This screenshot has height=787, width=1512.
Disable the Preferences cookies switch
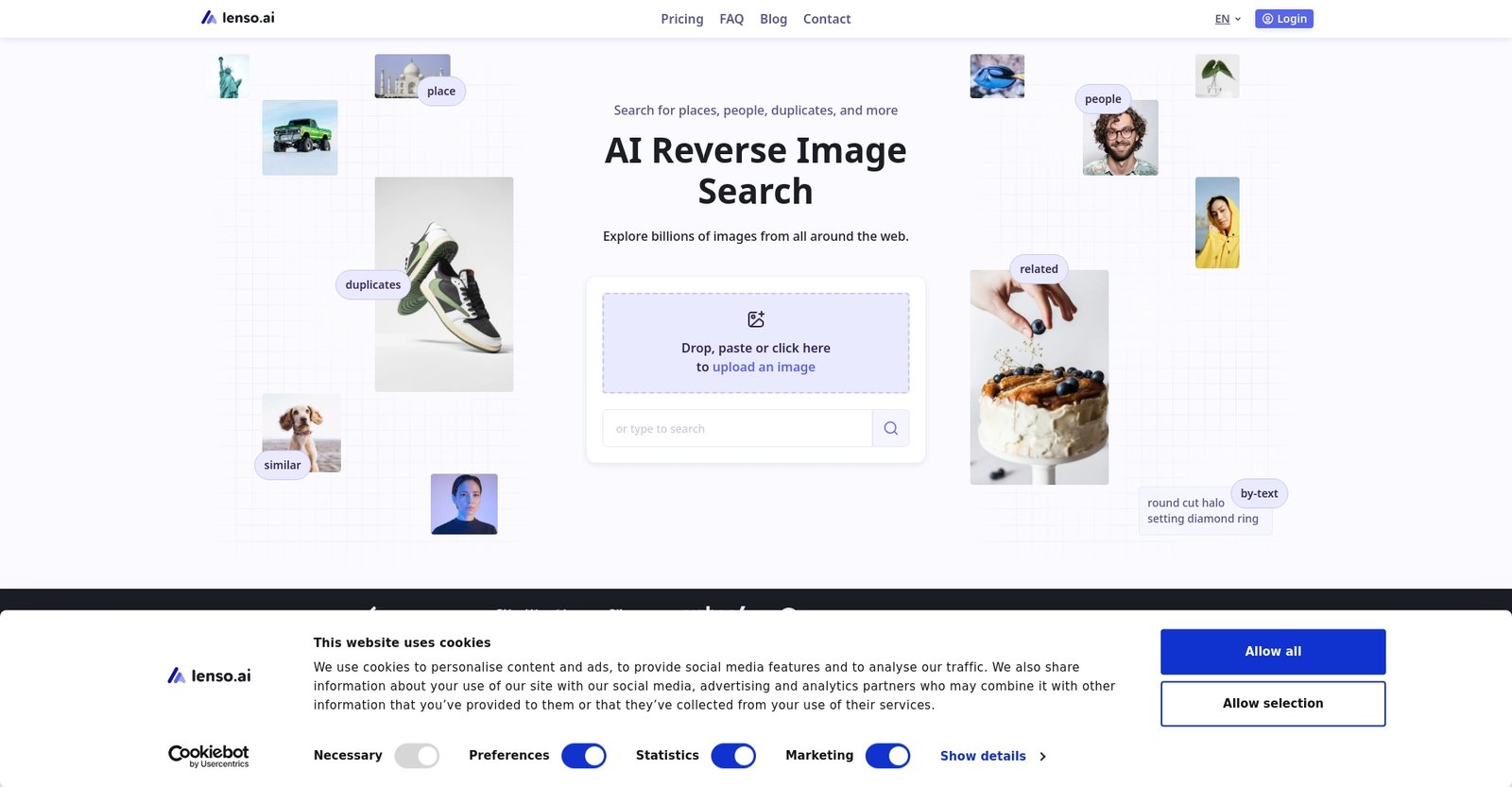click(584, 756)
